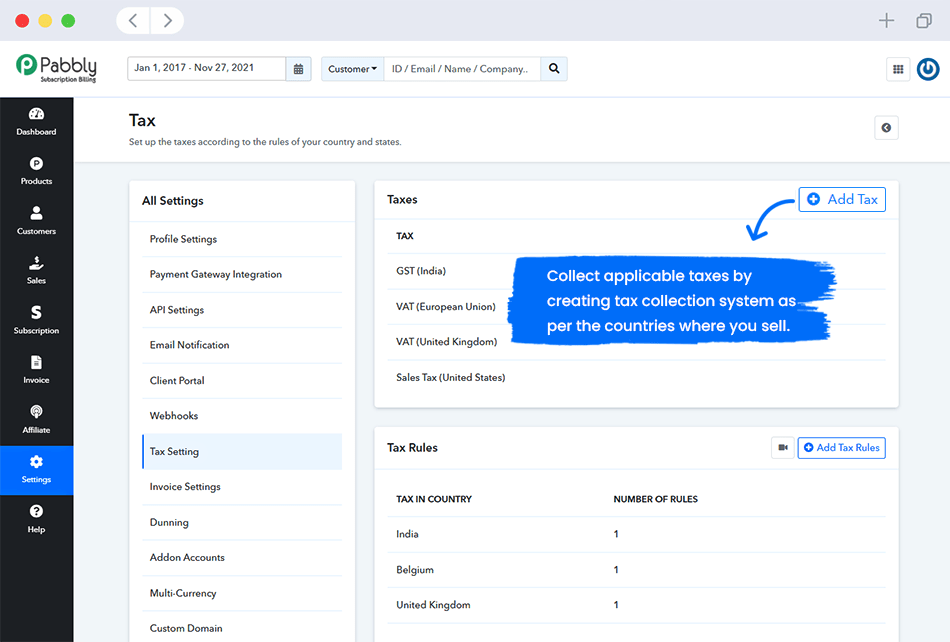The height and width of the screenshot is (642, 950).
Task: Open the apps grid menu
Action: 898,68
